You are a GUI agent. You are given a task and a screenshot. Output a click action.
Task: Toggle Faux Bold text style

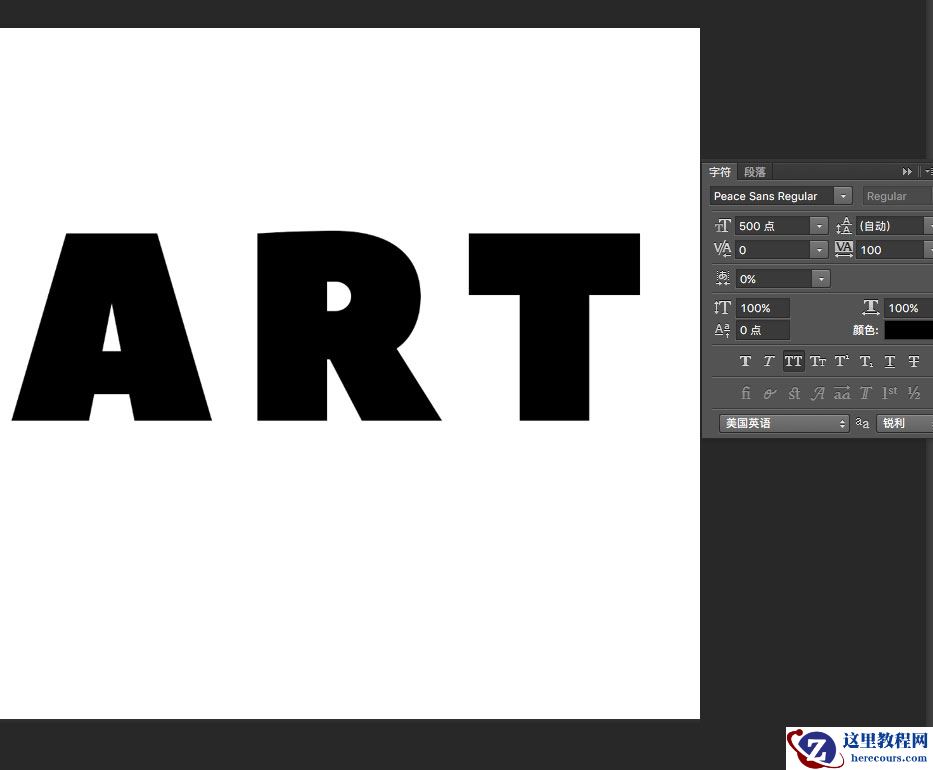(x=745, y=361)
